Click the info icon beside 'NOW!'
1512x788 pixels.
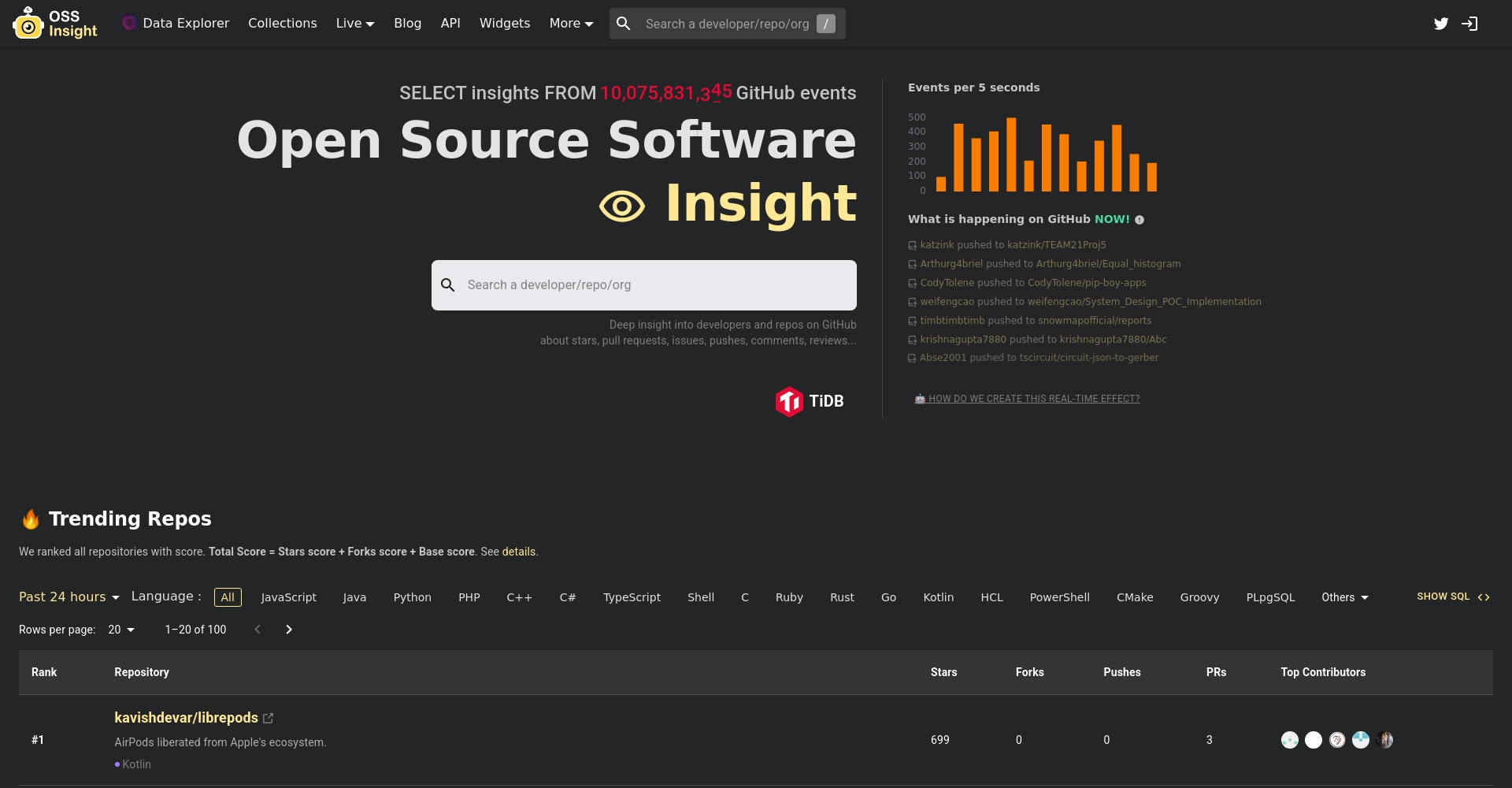coord(1140,220)
